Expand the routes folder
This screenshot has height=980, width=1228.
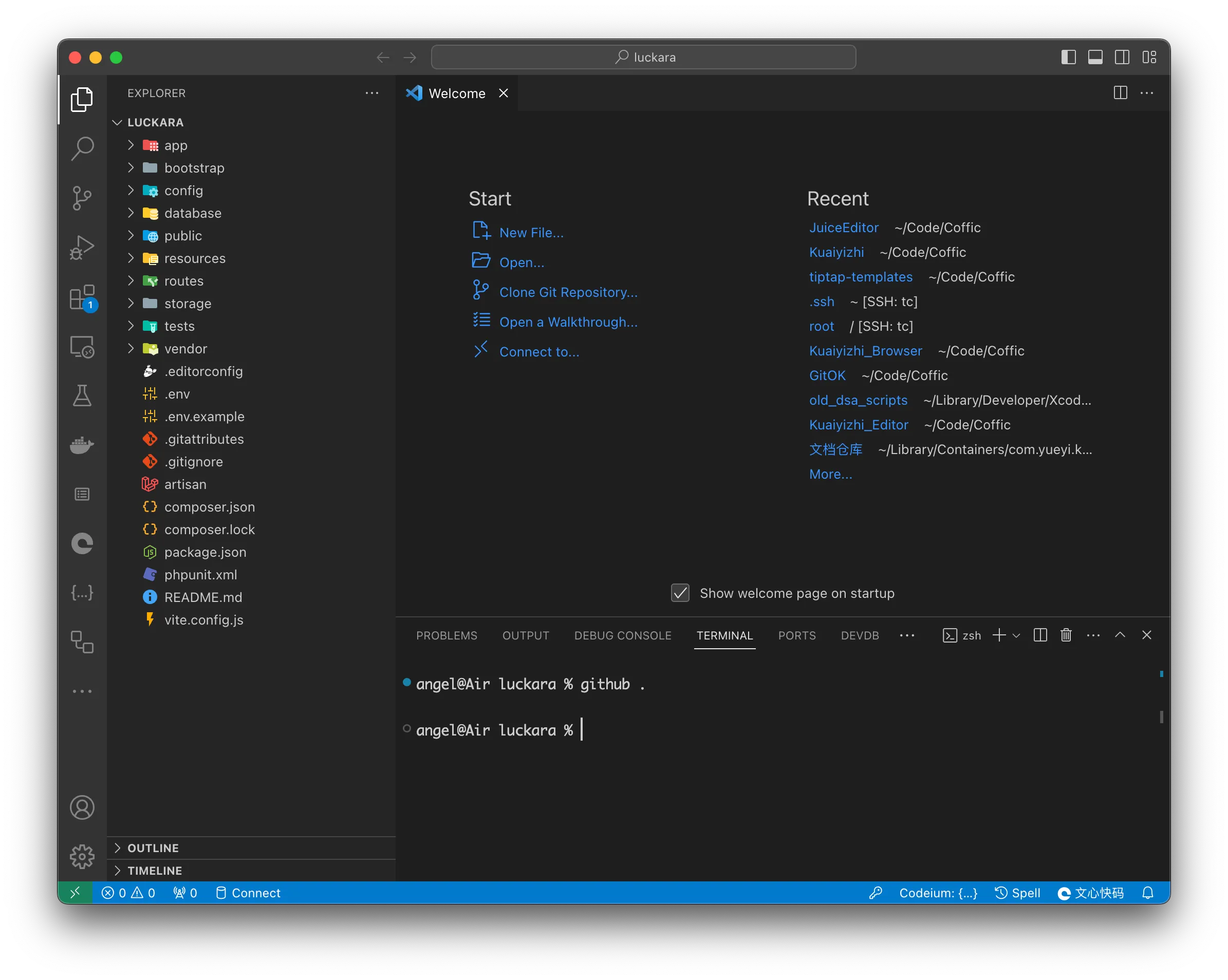click(x=183, y=281)
